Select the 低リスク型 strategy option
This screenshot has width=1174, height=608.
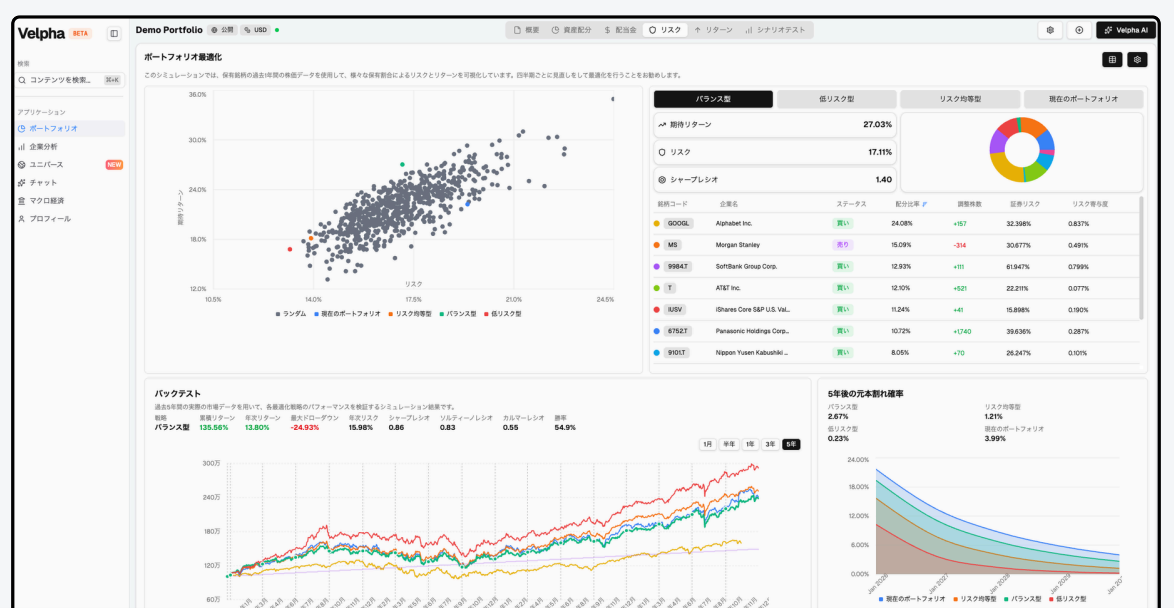pos(836,99)
